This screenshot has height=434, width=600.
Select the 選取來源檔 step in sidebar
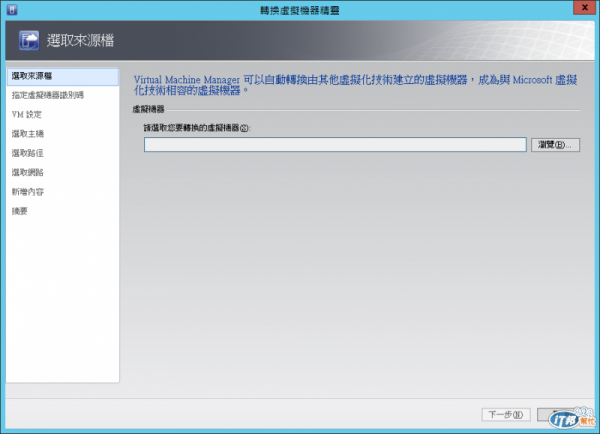[x=63, y=76]
